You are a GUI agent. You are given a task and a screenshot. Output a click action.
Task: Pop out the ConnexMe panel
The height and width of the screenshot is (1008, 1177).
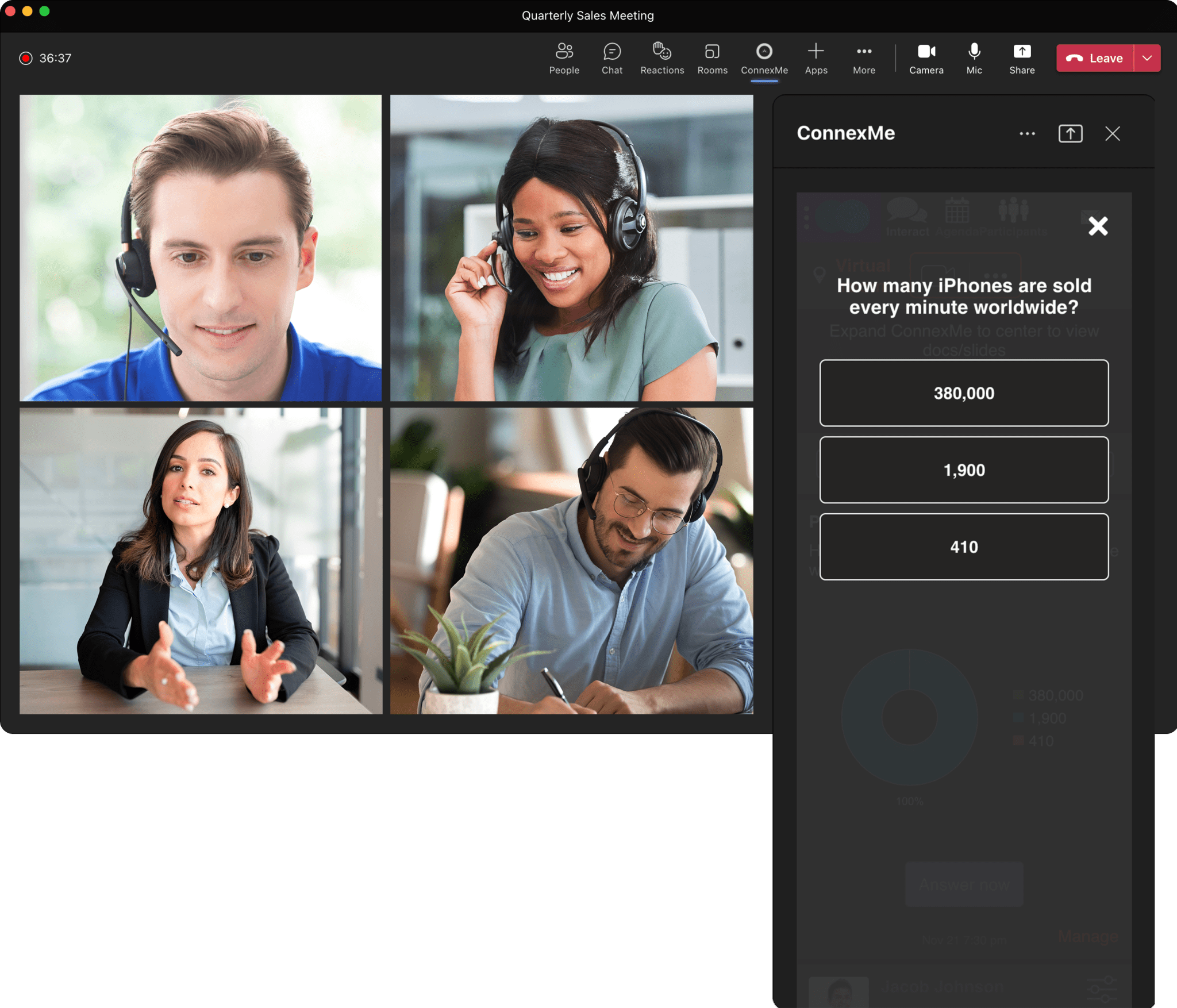point(1070,133)
